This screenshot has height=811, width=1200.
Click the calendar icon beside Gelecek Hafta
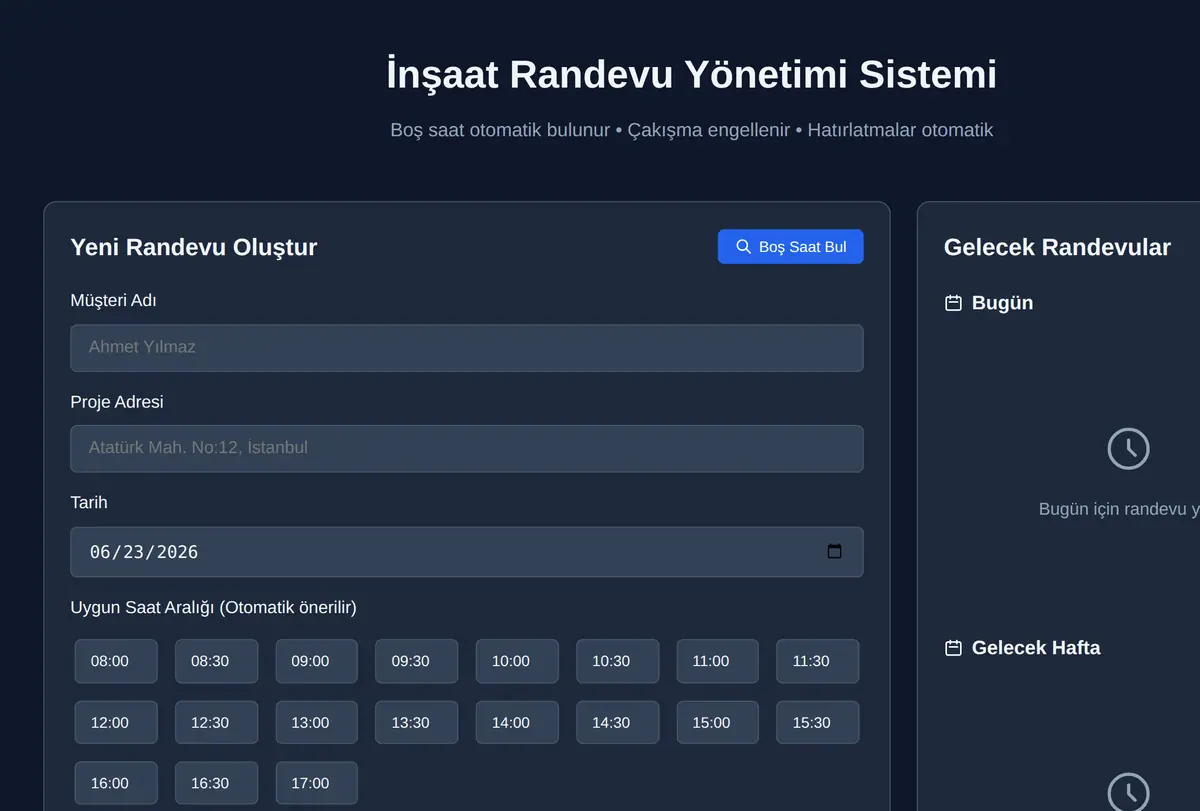point(953,648)
